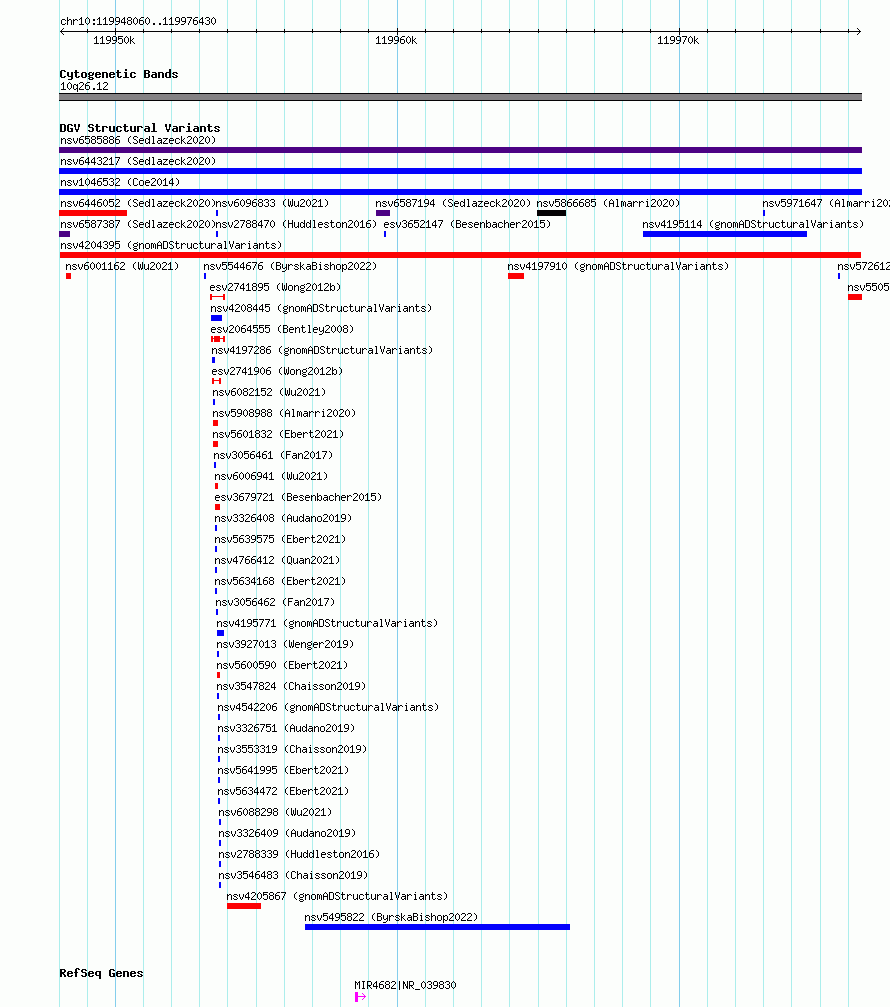Select nsv5634168 (Ebert2021) label
Viewport: 890px width, 1007px height.
(x=281, y=581)
